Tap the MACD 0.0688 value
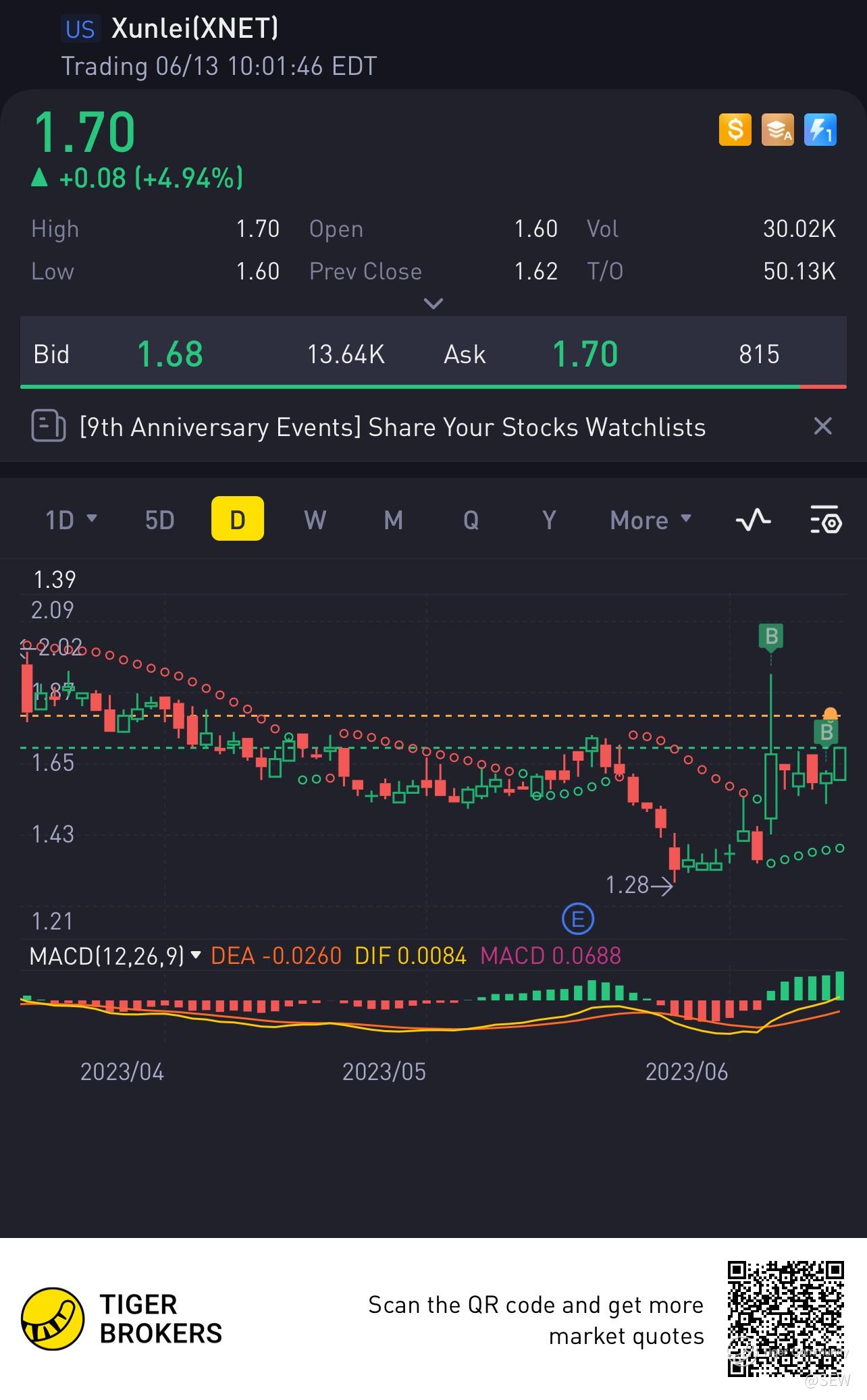867x1400 pixels. [550, 956]
